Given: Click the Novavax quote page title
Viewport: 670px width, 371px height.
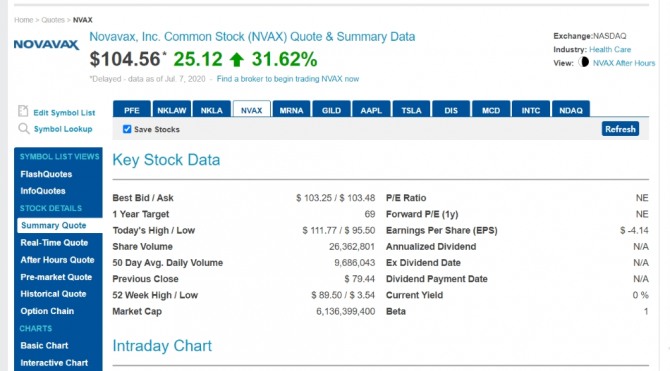Looking at the screenshot, I should click(x=252, y=37).
